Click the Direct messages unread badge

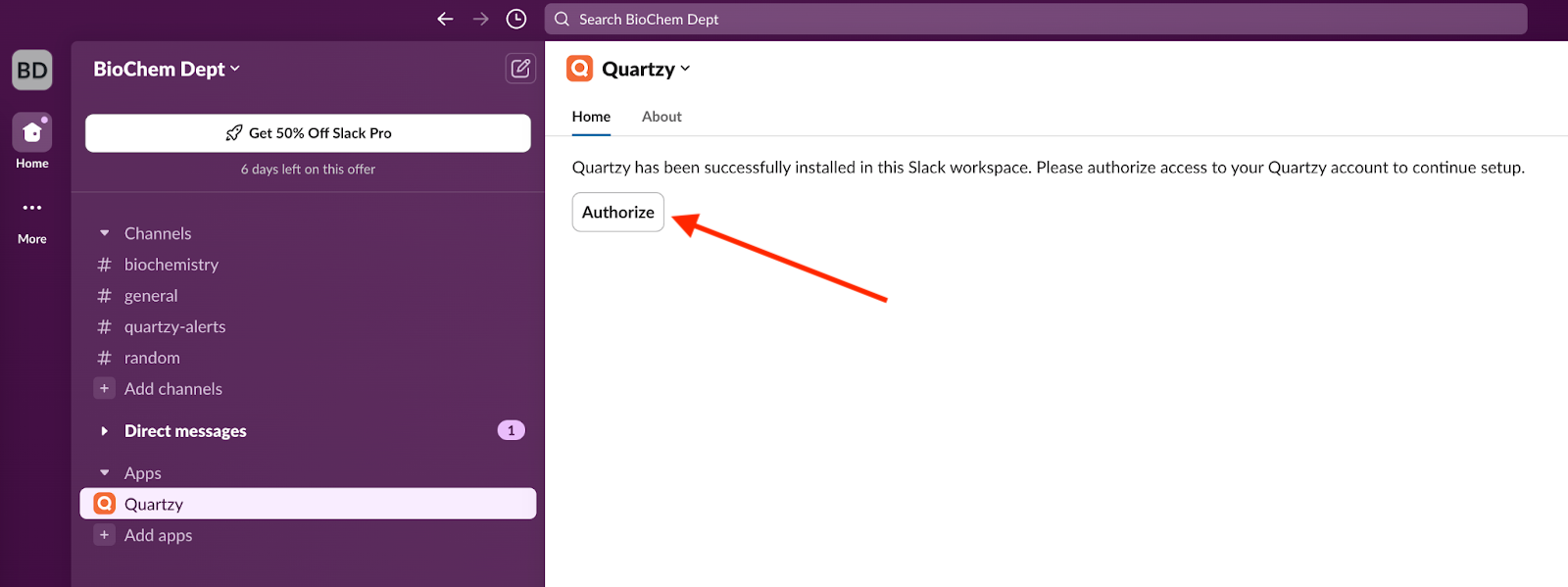coord(511,430)
